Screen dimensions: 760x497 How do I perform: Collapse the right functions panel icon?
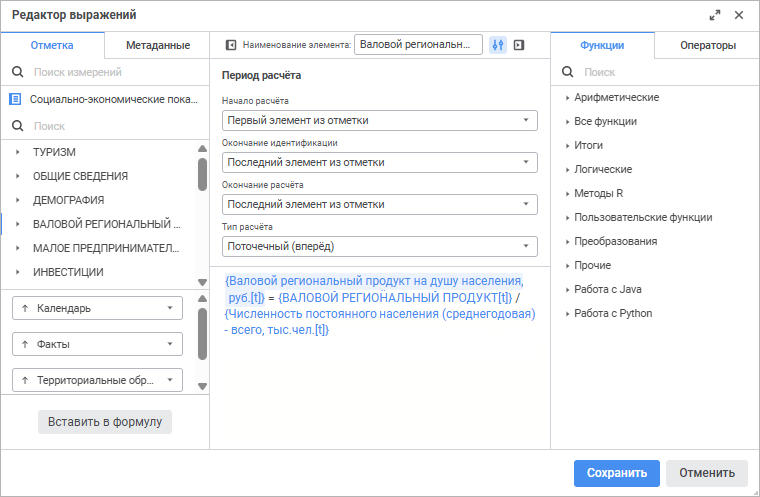(x=519, y=45)
